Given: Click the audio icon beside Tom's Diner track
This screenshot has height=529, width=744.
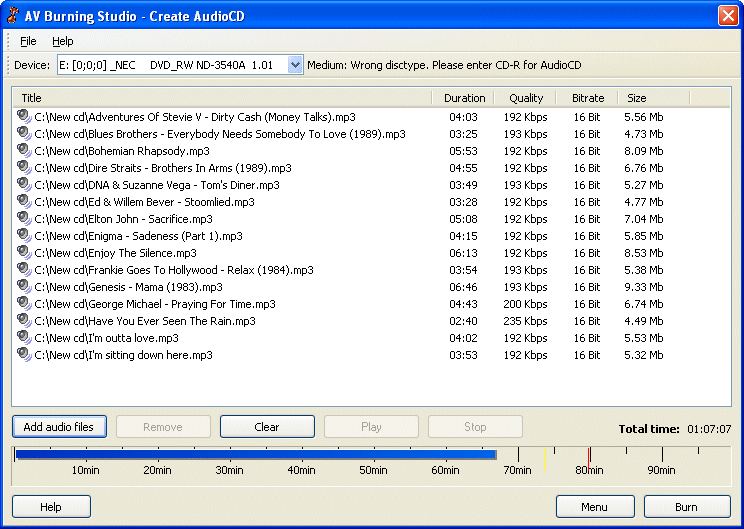Looking at the screenshot, I should 24,185.
